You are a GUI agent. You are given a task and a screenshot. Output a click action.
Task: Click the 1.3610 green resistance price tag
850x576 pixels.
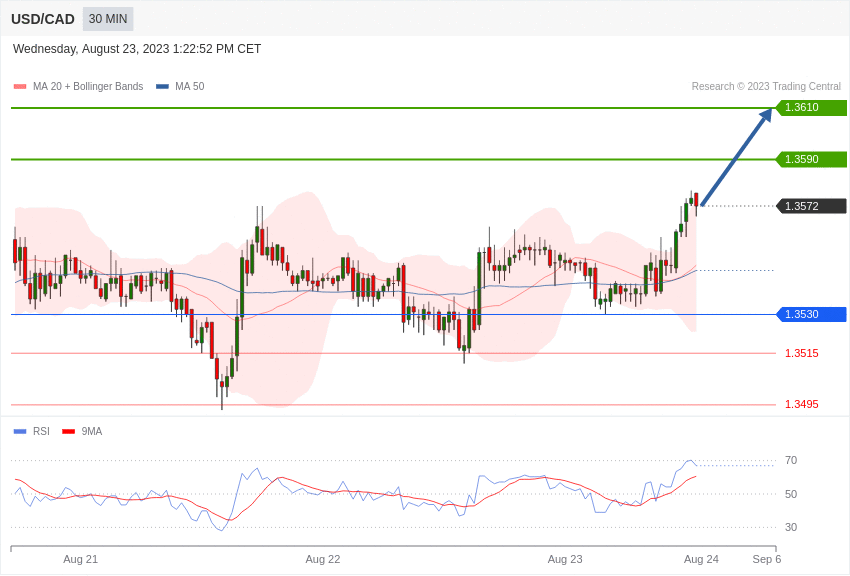click(x=811, y=107)
